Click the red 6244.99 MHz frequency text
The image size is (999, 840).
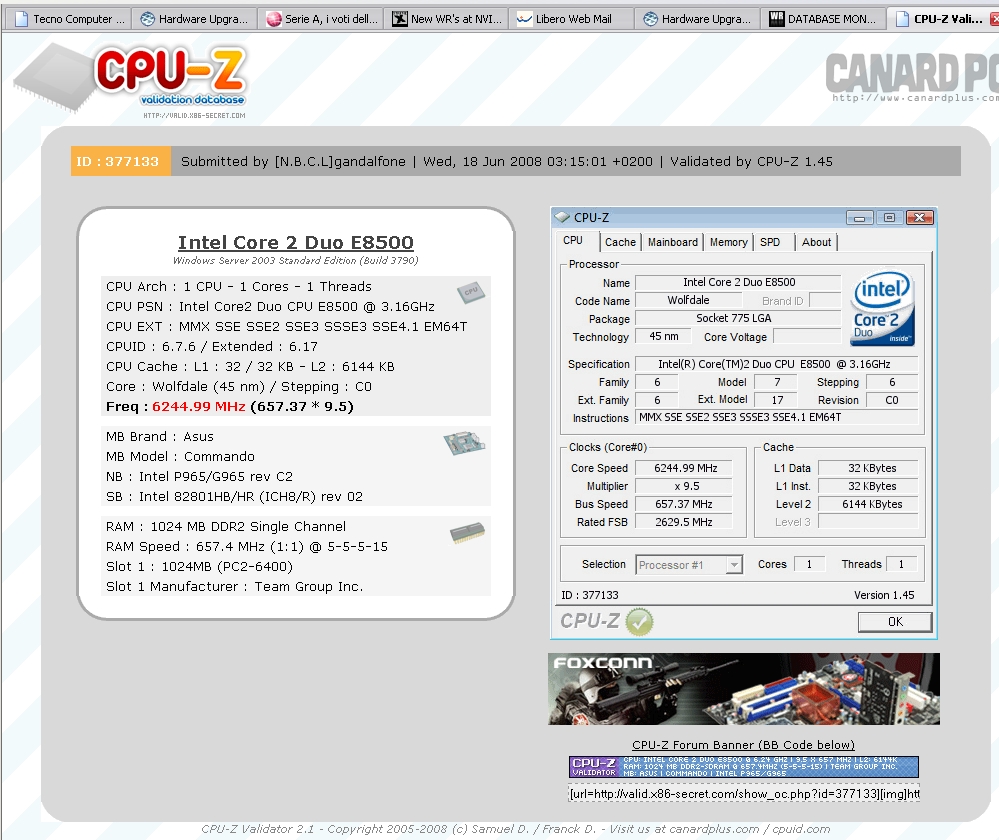[198, 407]
